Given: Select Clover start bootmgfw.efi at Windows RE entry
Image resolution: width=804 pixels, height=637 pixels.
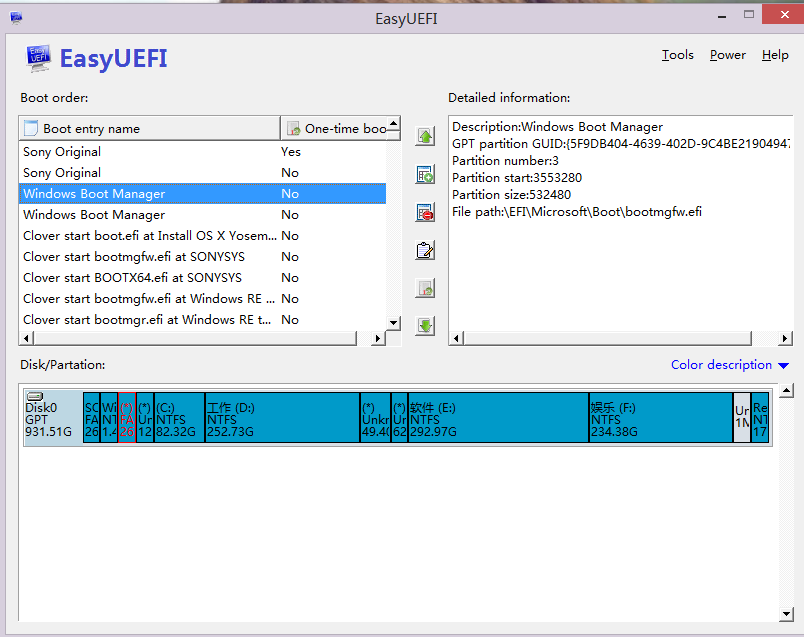Looking at the screenshot, I should click(203, 299).
